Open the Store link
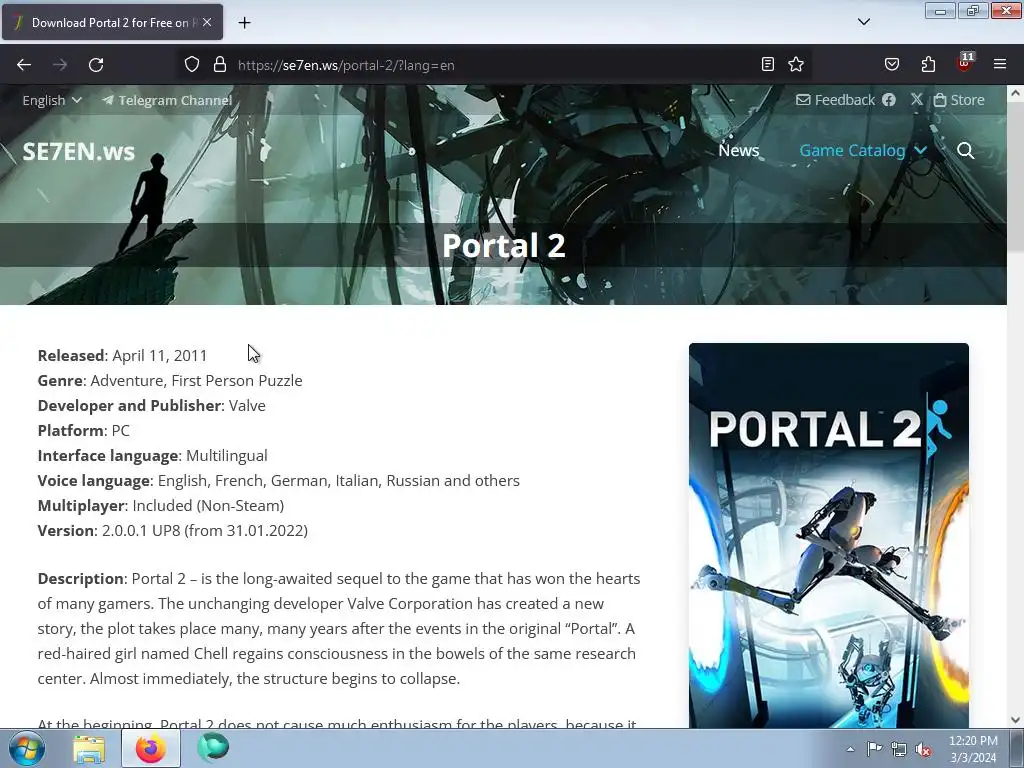Screen dimensions: 1024x768 [959, 100]
